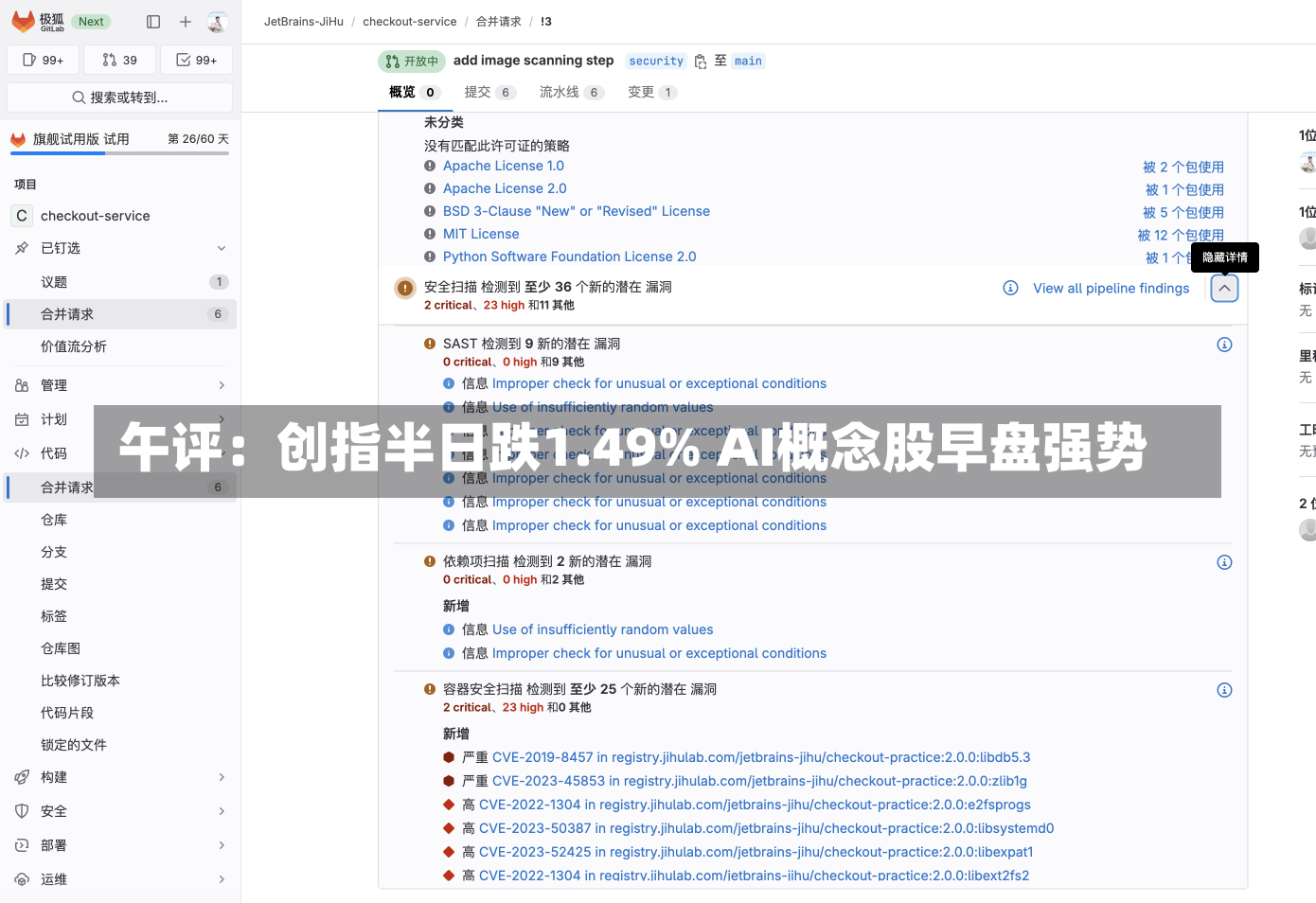This screenshot has height=903, width=1316.
Task: Open pinned Issues sidebar item
Action: click(119, 282)
